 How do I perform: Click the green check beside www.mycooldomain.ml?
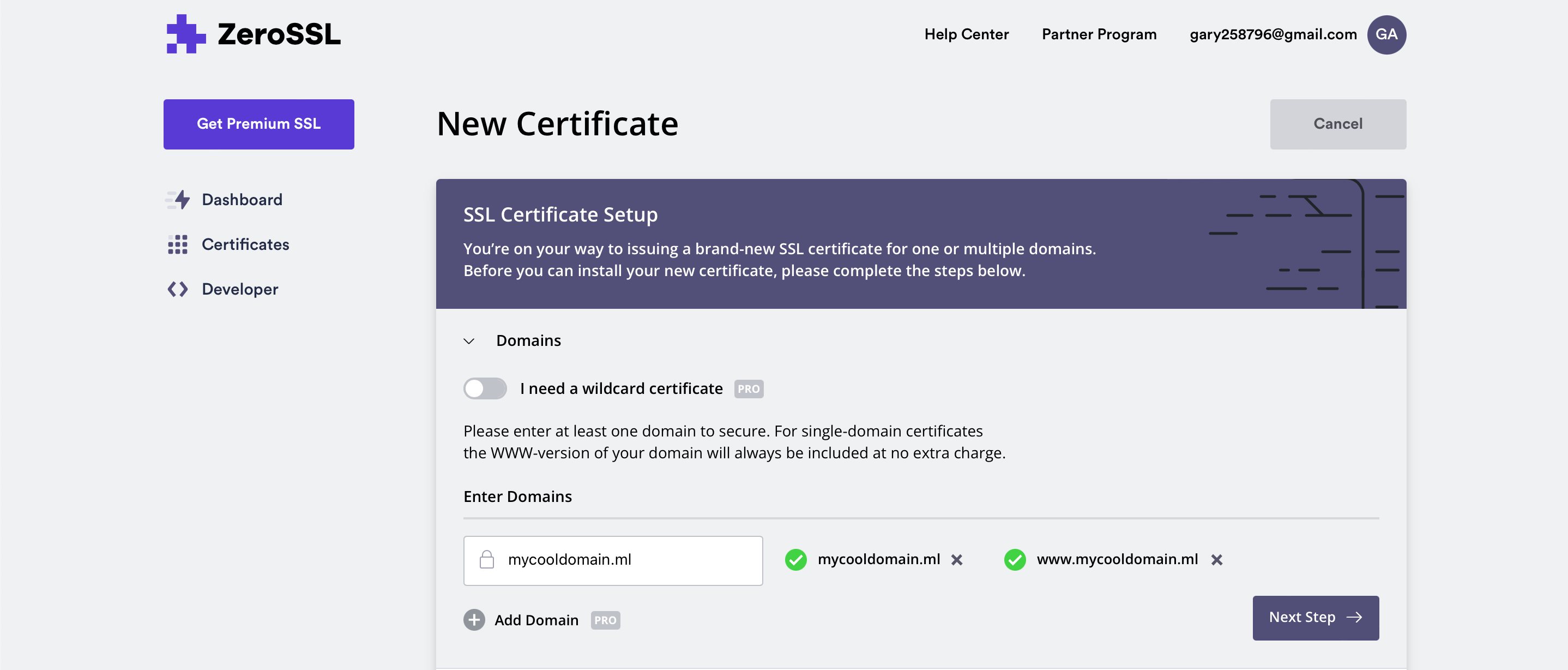(x=1015, y=560)
